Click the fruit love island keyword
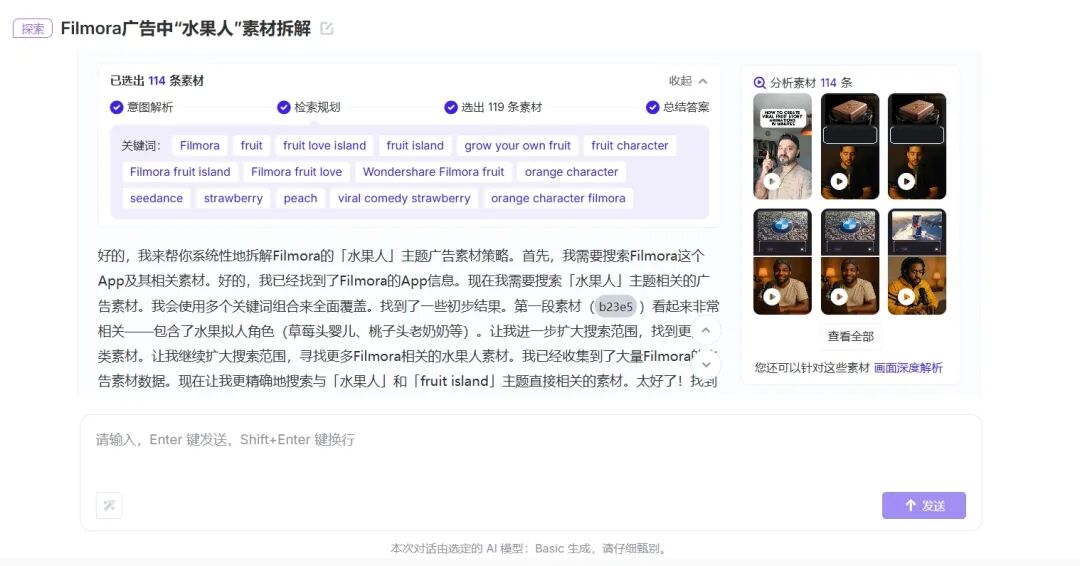The image size is (1080, 566). 324,145
